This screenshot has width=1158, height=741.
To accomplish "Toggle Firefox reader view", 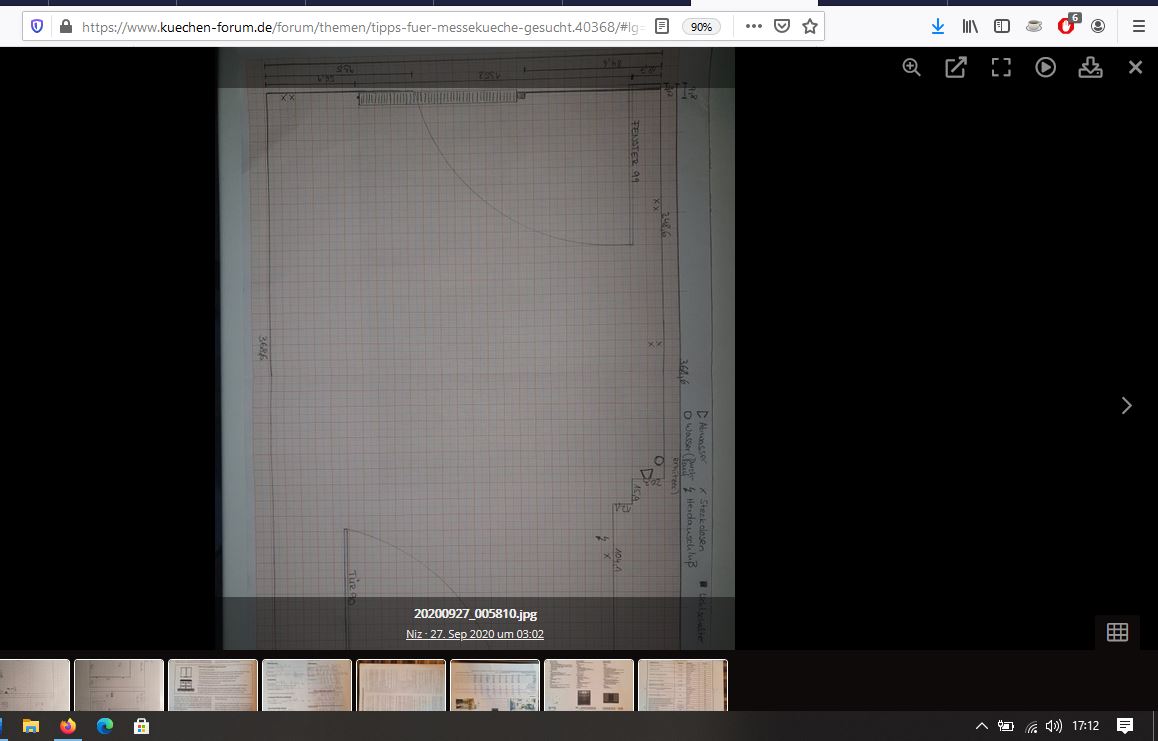I will tap(662, 27).
